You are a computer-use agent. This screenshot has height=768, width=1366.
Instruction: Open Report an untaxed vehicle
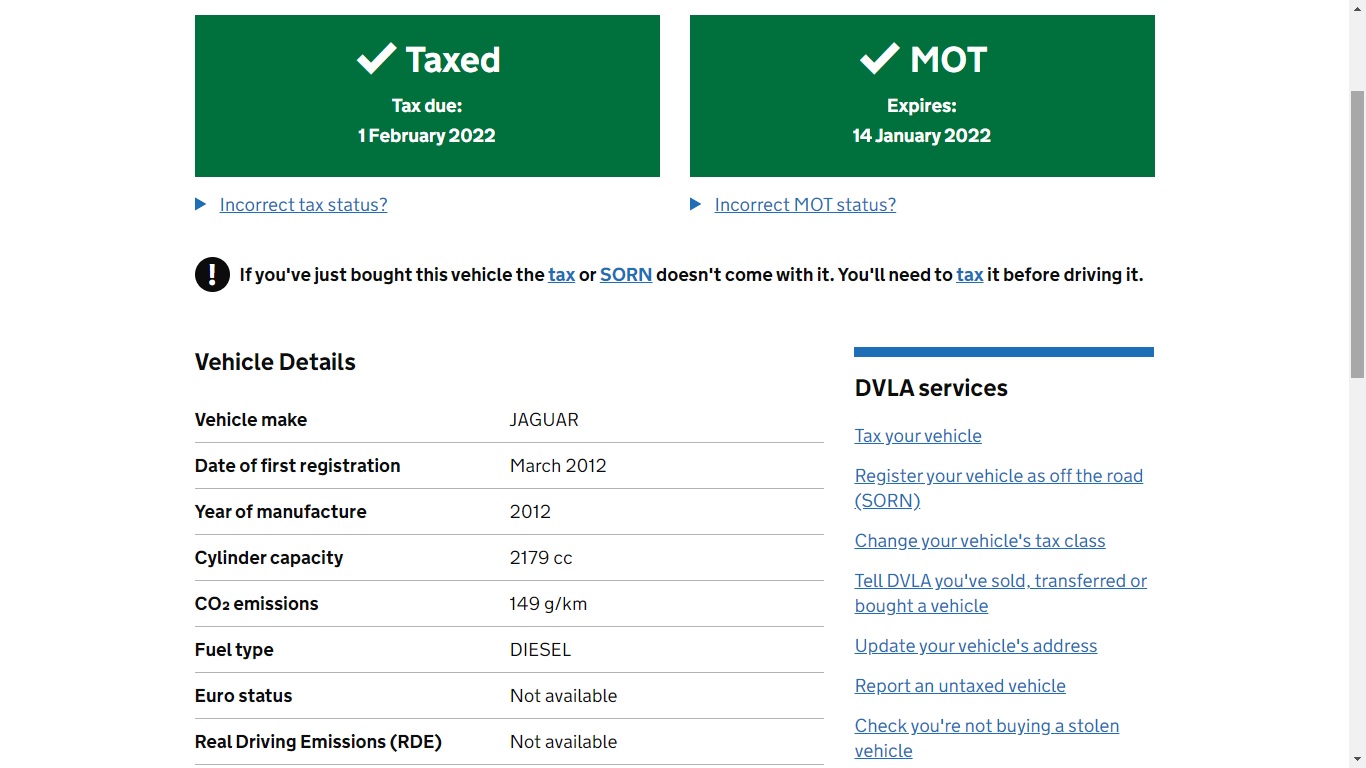click(x=960, y=686)
